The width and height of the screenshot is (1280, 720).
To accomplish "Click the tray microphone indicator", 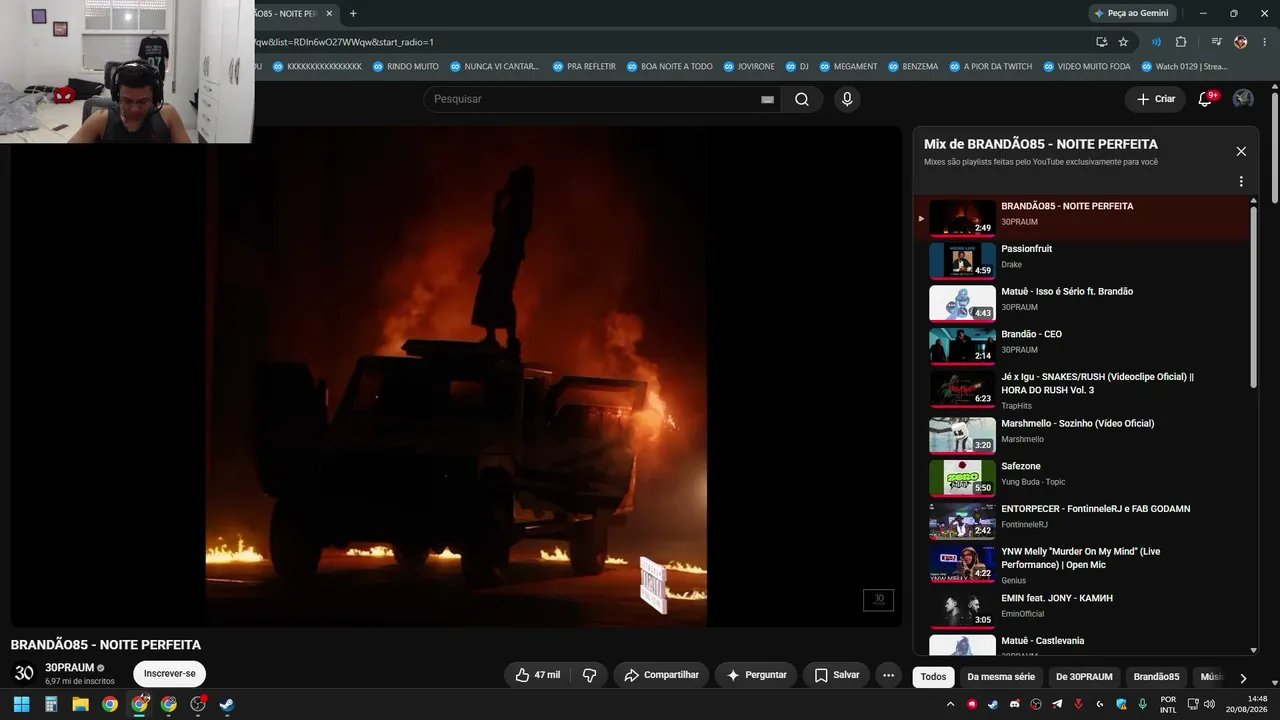I will coord(1142,704).
